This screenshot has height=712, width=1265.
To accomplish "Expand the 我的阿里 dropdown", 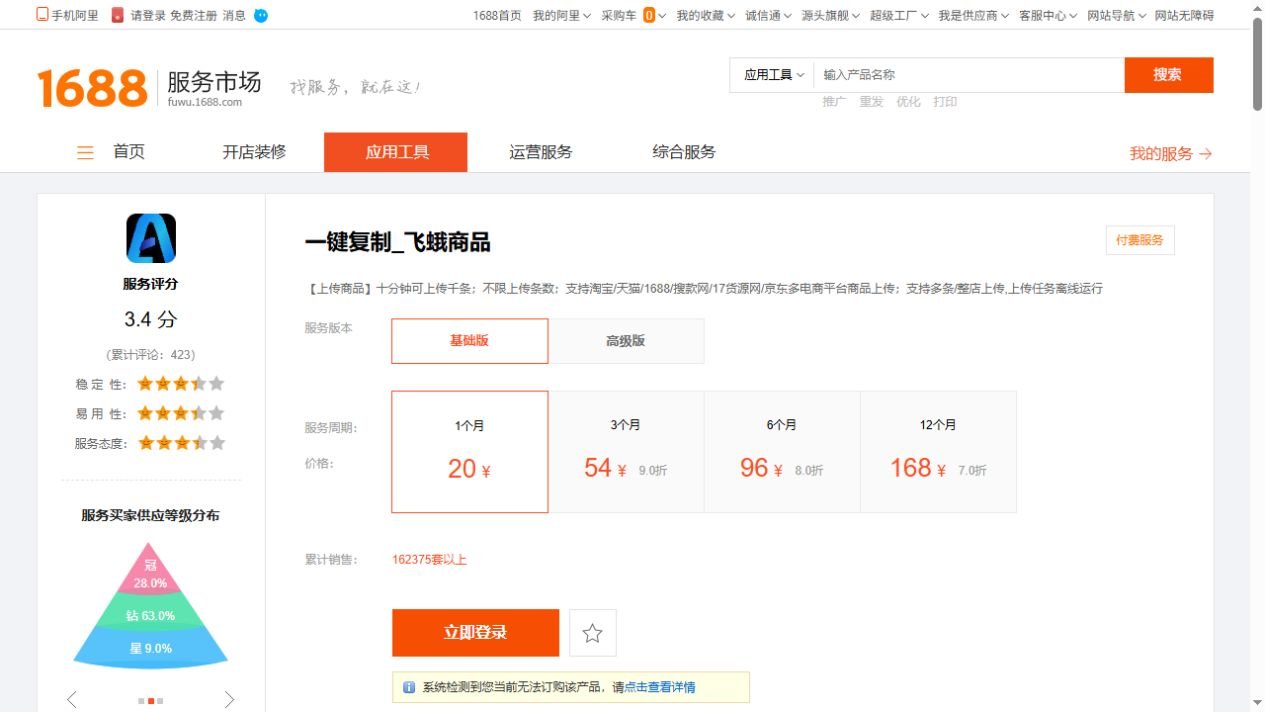I will tap(562, 15).
